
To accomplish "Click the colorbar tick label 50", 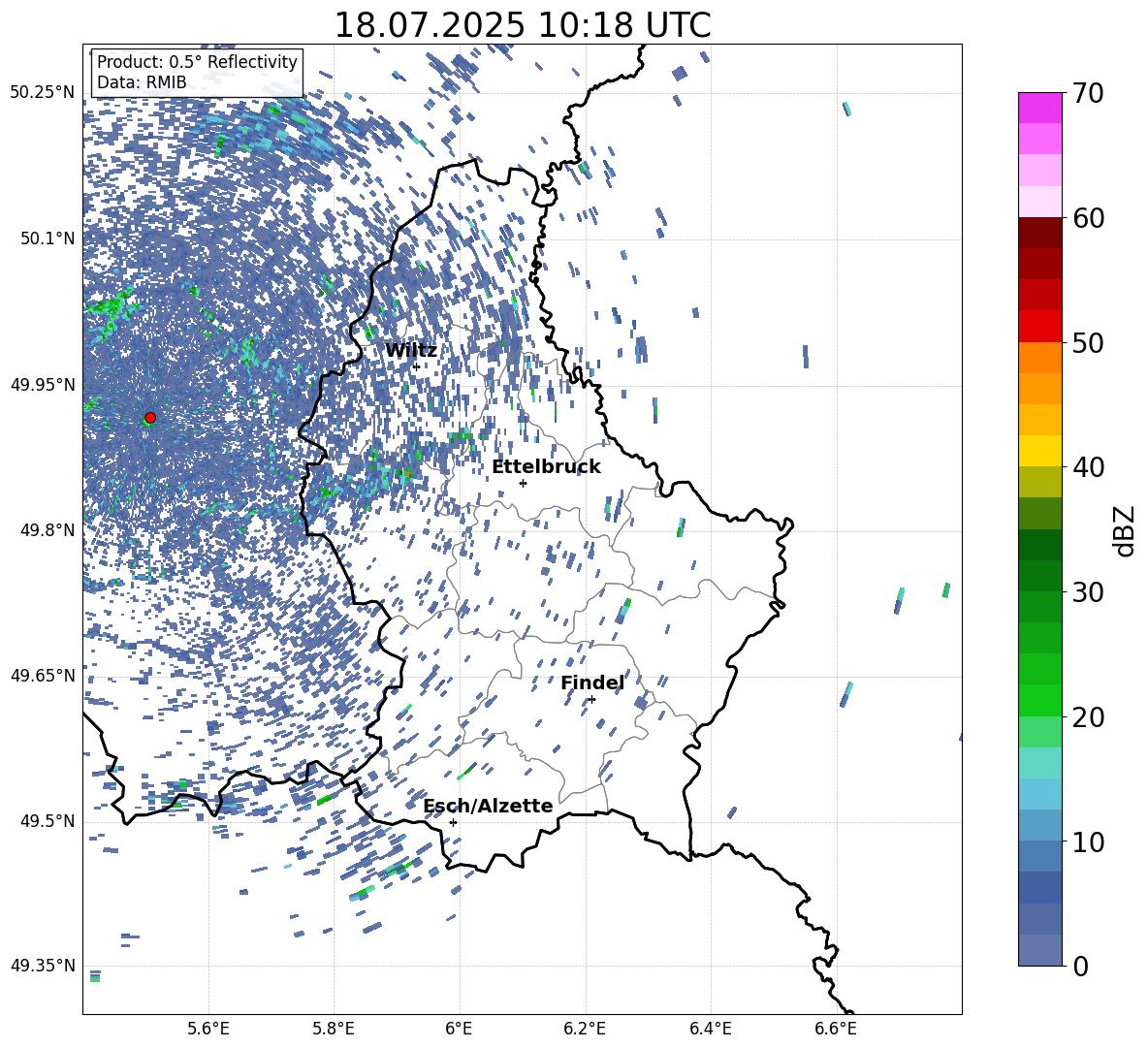I will click(1088, 342).
